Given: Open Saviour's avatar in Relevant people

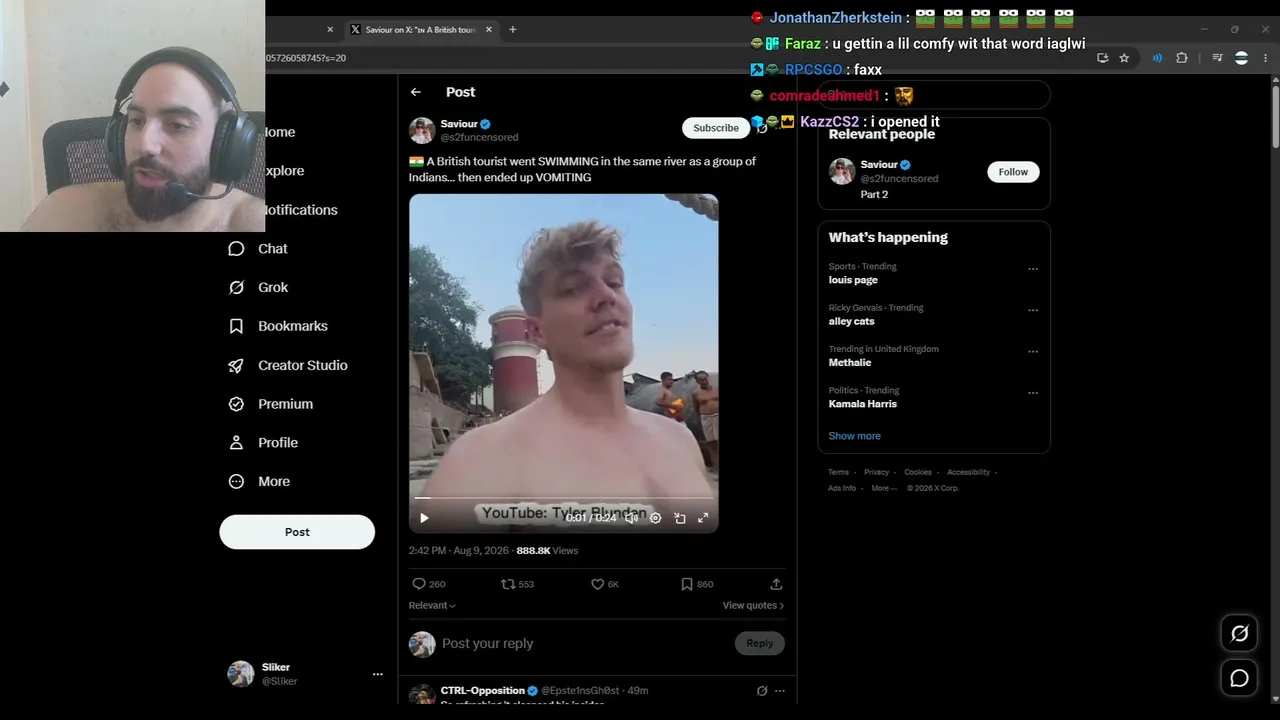Looking at the screenshot, I should click(842, 171).
